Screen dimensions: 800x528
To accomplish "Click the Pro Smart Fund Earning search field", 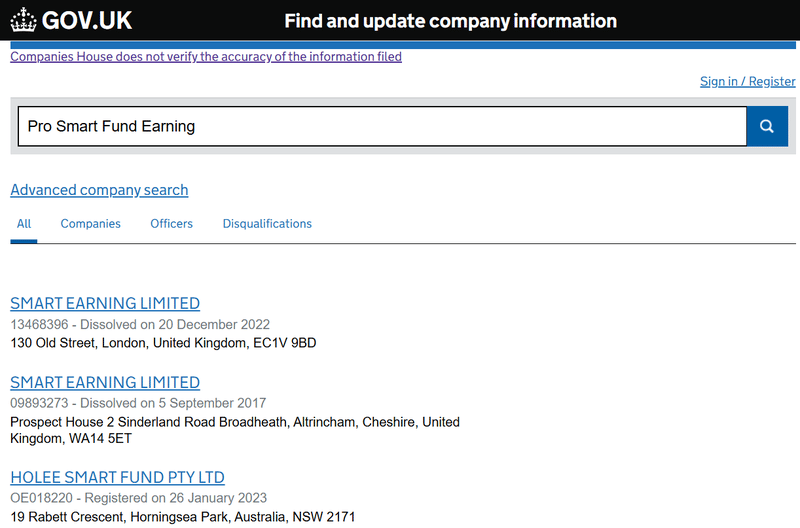I will (x=382, y=126).
